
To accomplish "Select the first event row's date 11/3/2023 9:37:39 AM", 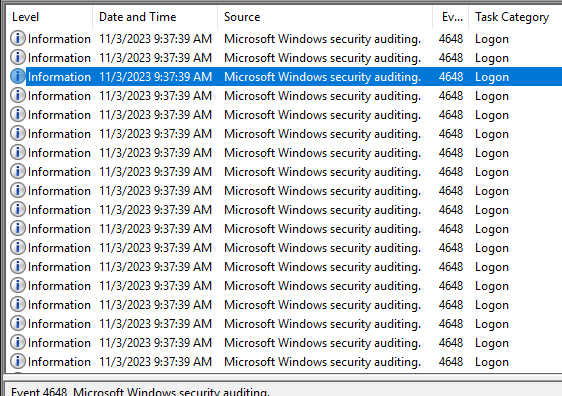I will (x=156, y=39).
